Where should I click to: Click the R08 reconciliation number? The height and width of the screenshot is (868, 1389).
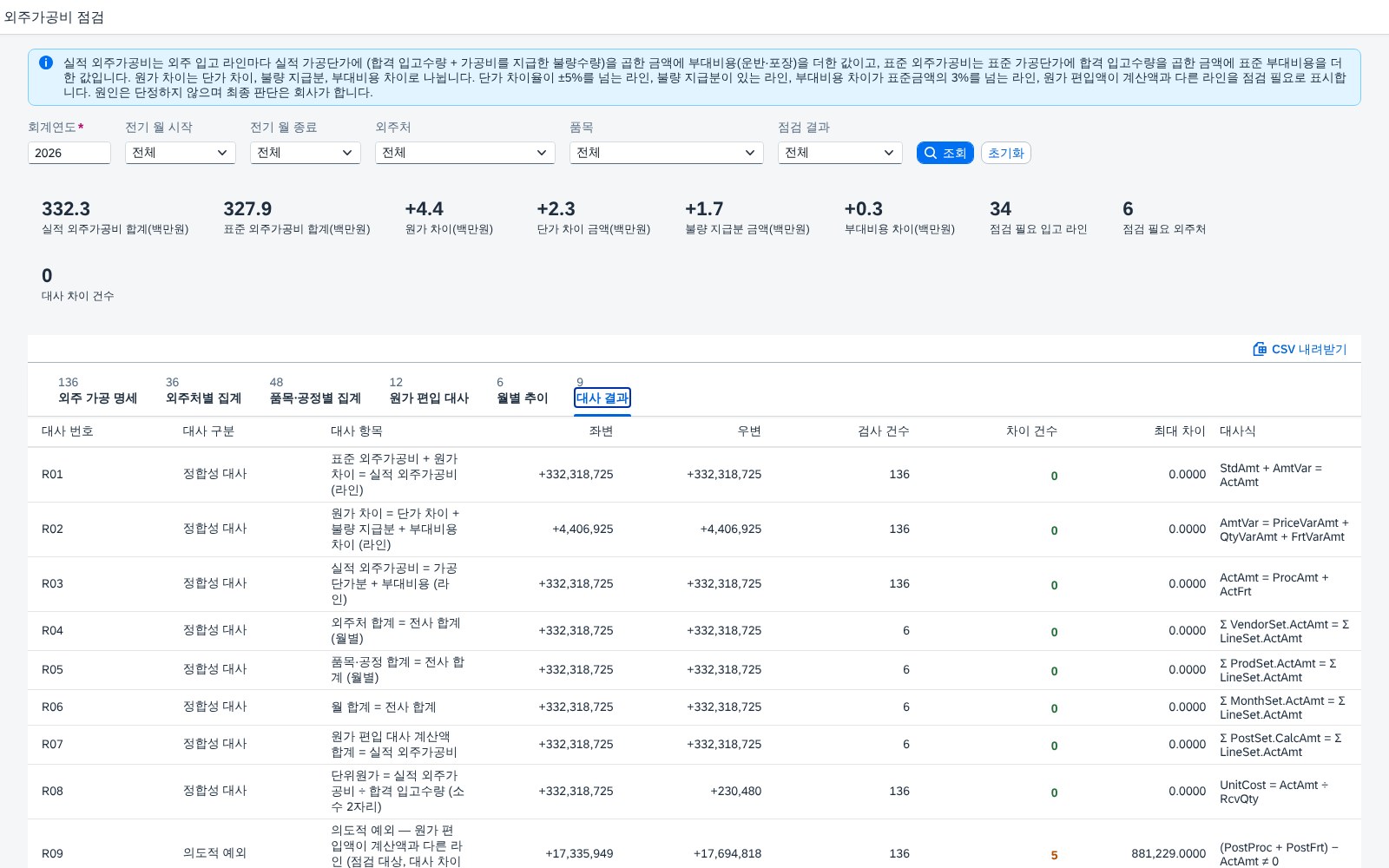[52, 792]
